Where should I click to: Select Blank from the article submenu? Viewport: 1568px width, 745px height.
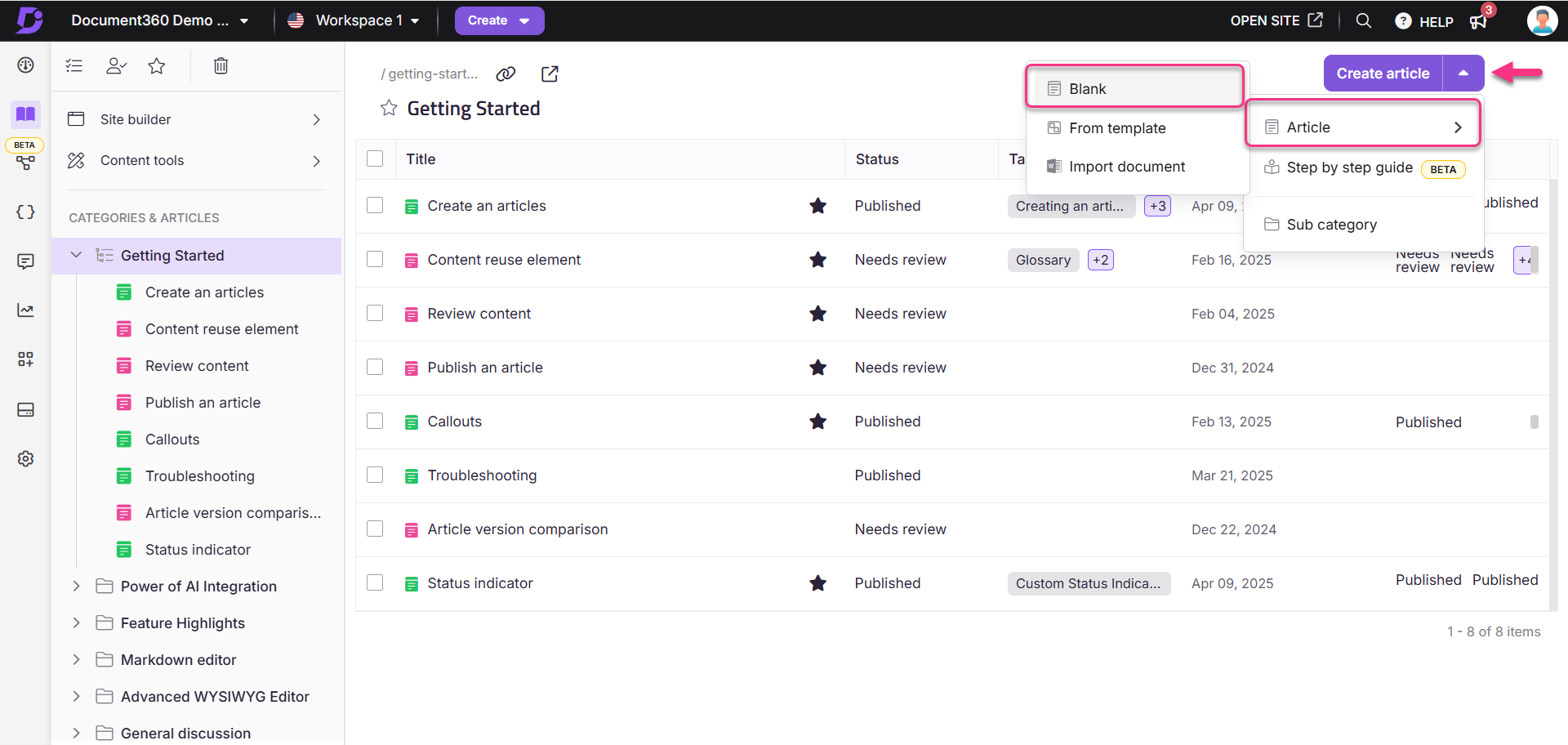pyautogui.click(x=1135, y=88)
